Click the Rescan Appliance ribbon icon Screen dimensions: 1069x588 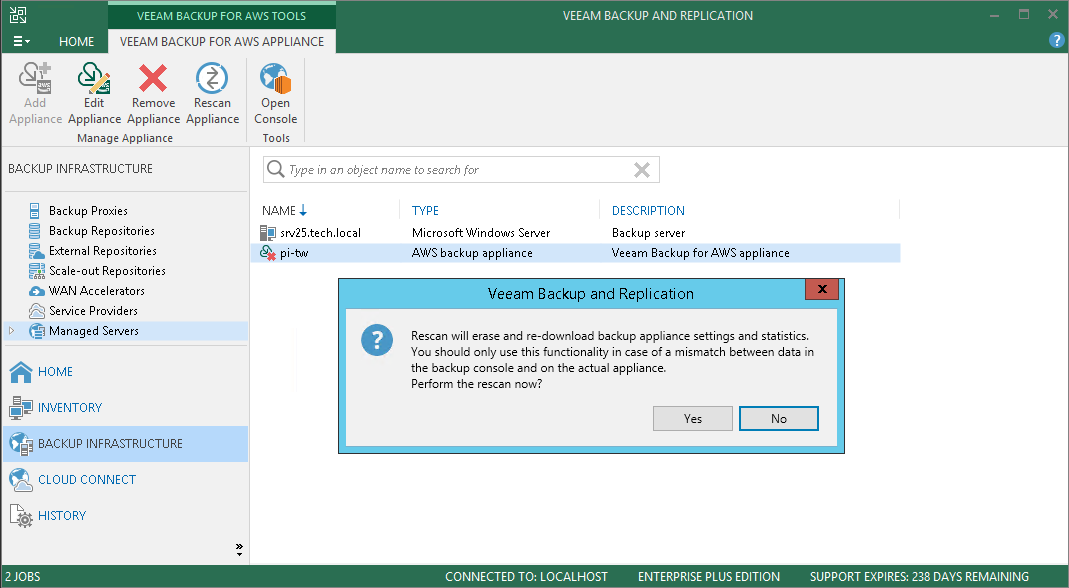[212, 78]
